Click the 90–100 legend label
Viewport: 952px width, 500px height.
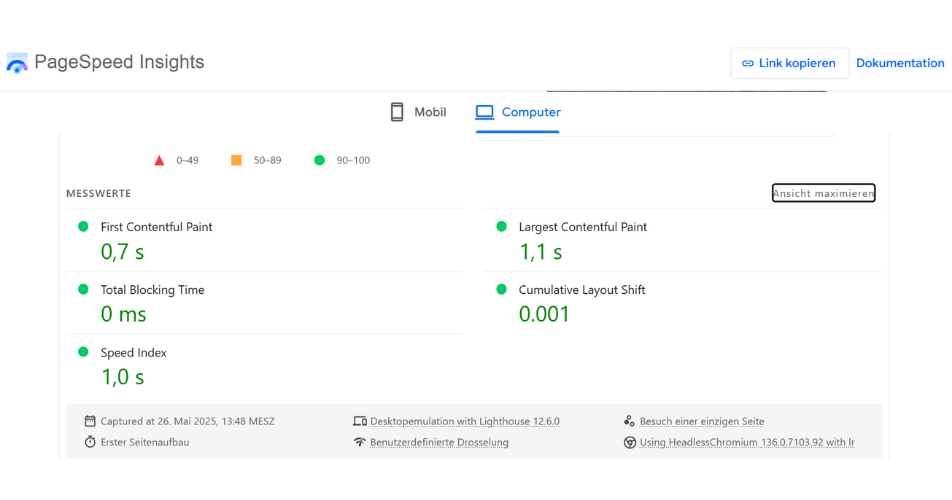pyautogui.click(x=353, y=160)
